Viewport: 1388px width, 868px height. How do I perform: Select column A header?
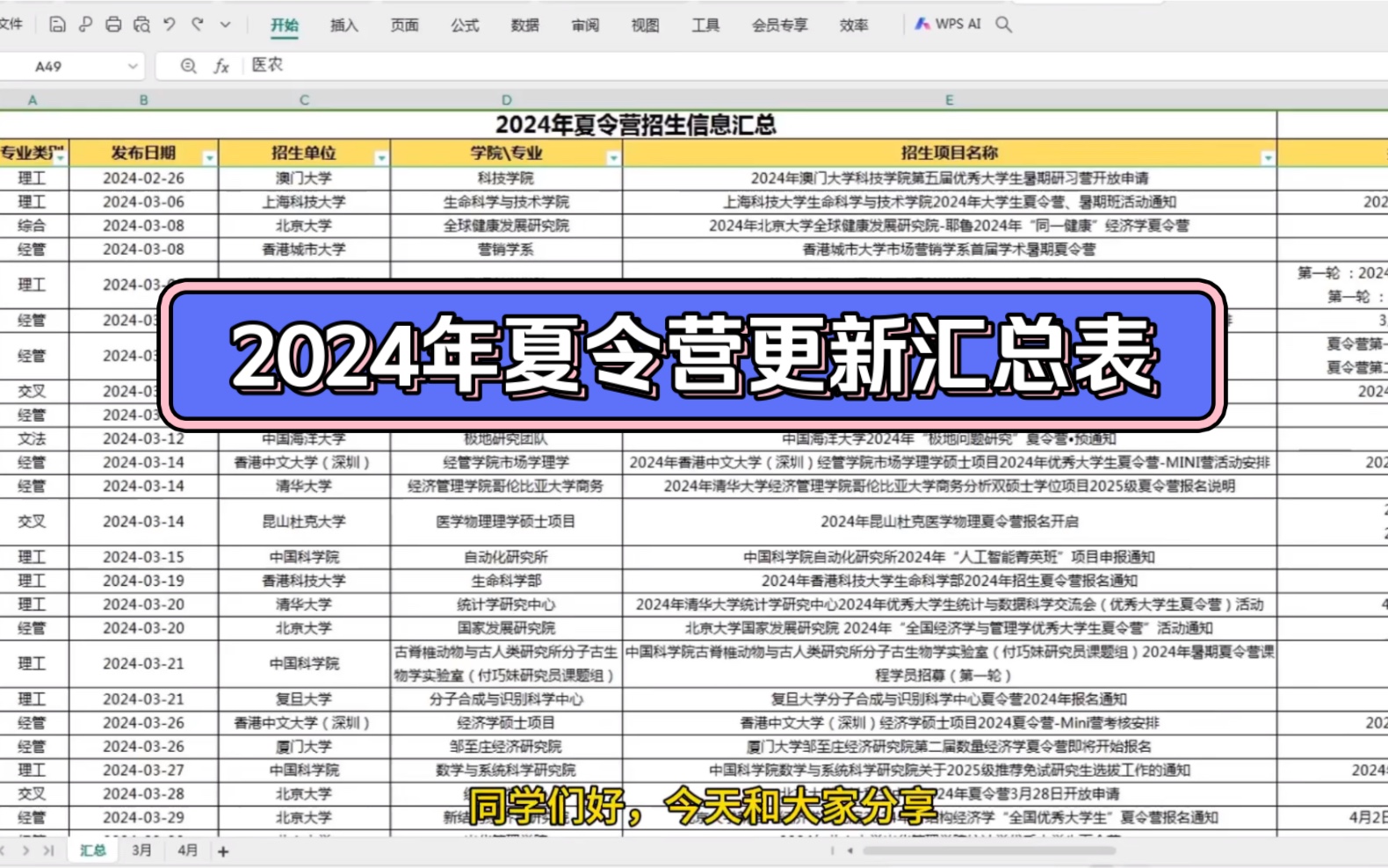point(33,100)
